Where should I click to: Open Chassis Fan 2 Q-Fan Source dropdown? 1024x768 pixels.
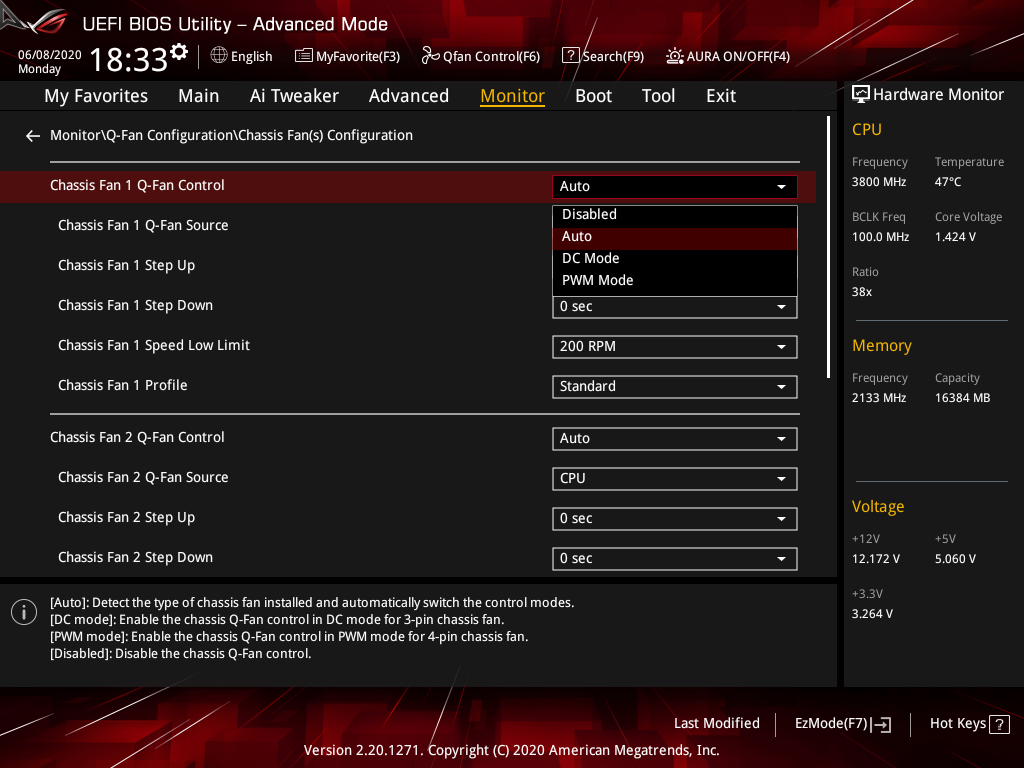(x=675, y=479)
